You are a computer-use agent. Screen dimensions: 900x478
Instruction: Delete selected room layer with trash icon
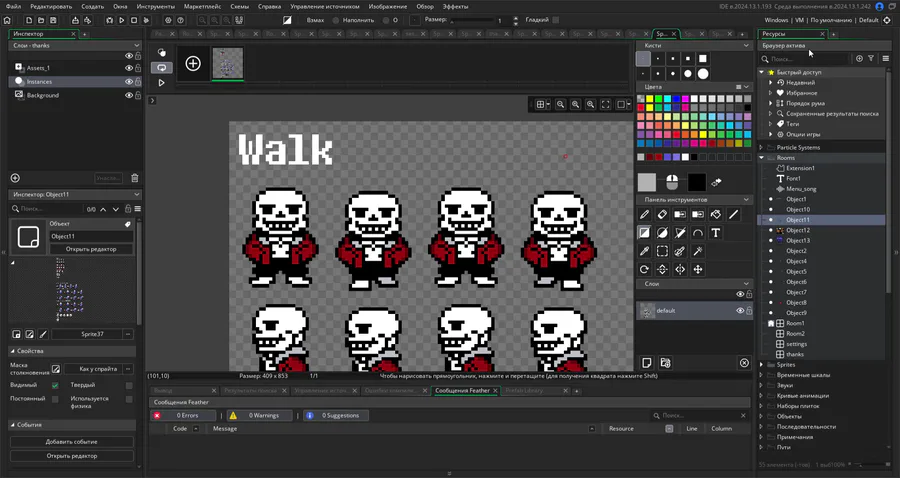[x=135, y=178]
